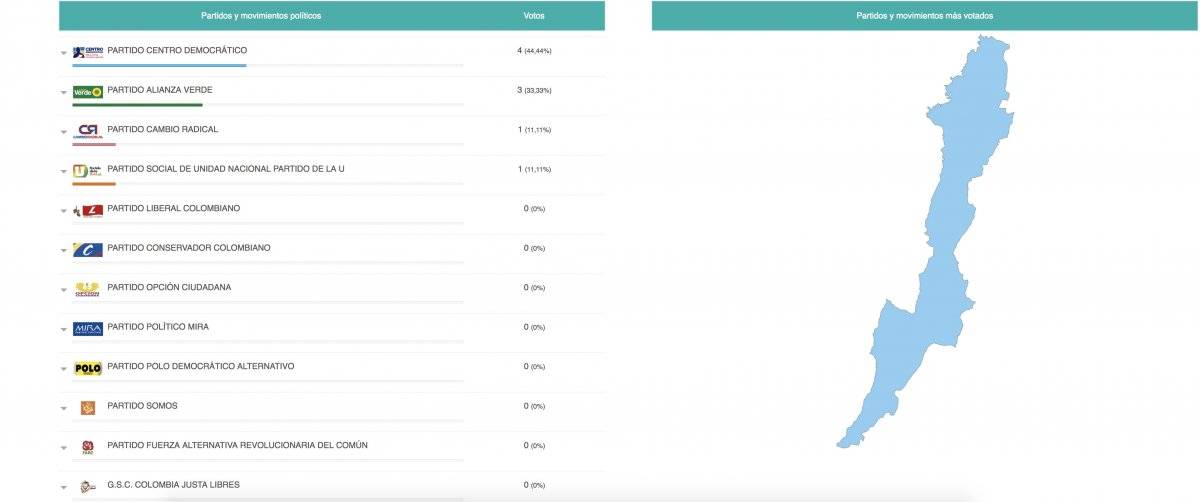1200x502 pixels.
Task: Expand the Partido de la U row
Action: pyautogui.click(x=64, y=171)
